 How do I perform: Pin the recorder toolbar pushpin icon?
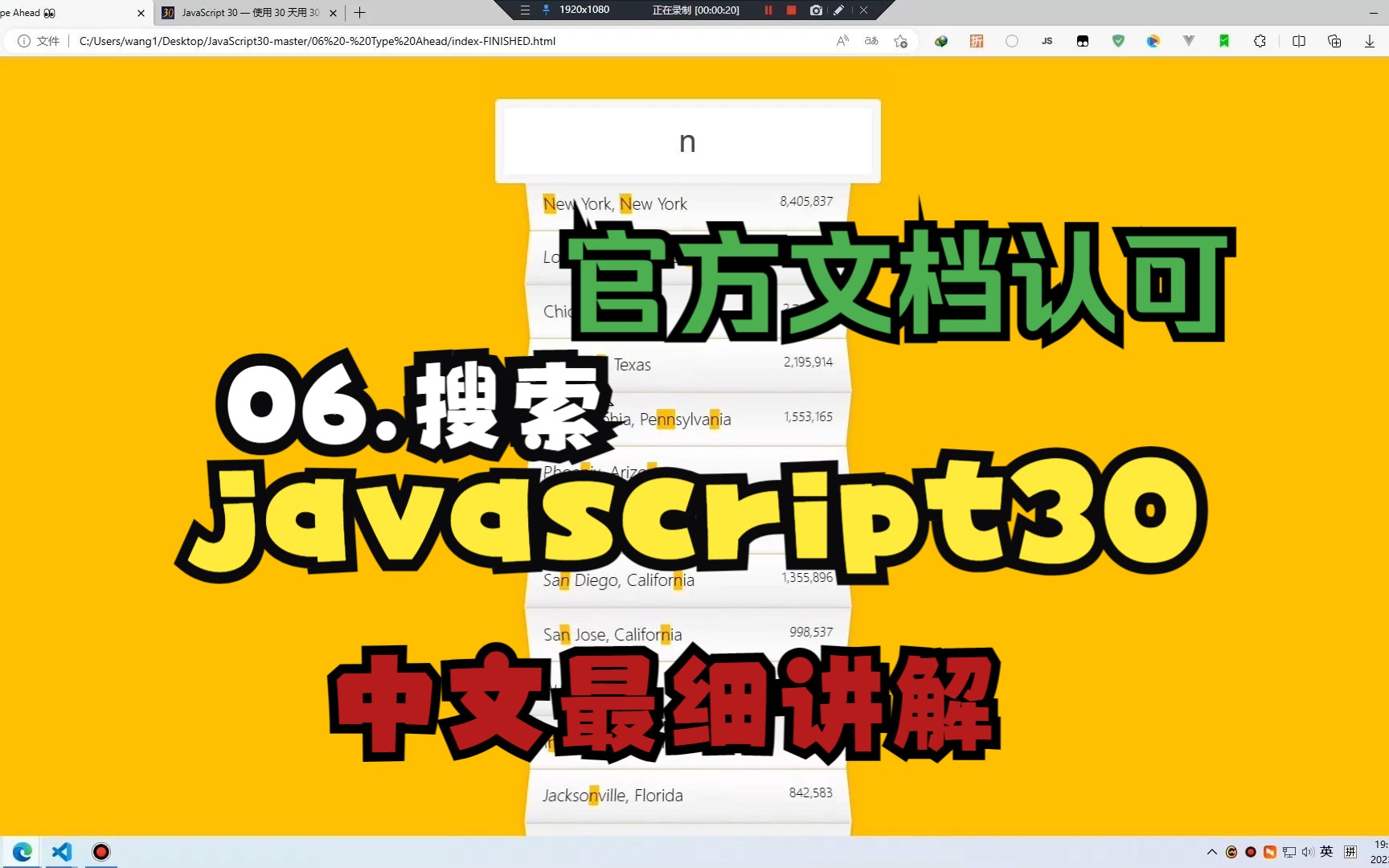tap(547, 10)
